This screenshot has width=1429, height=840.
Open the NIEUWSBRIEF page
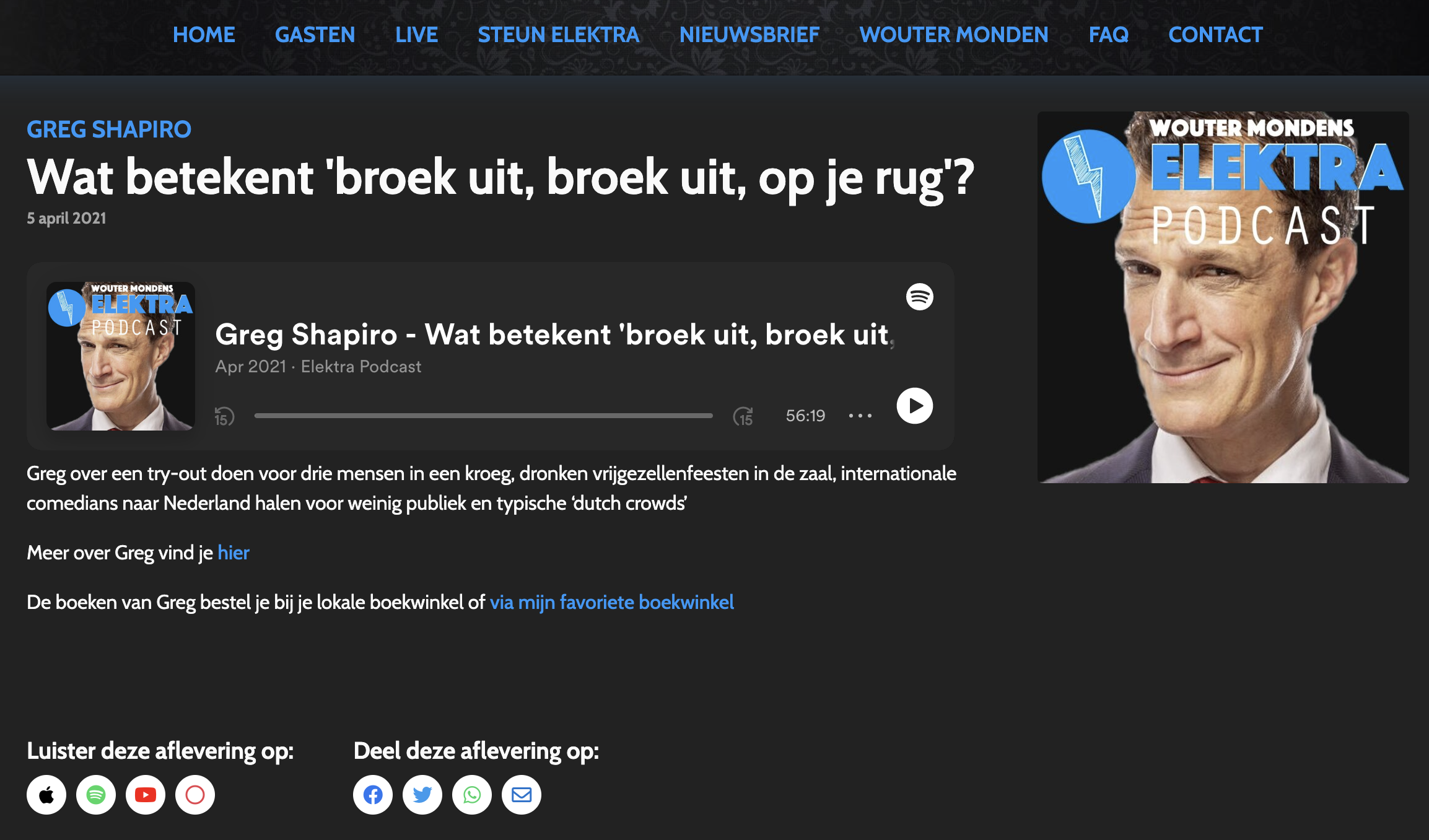[x=749, y=35]
